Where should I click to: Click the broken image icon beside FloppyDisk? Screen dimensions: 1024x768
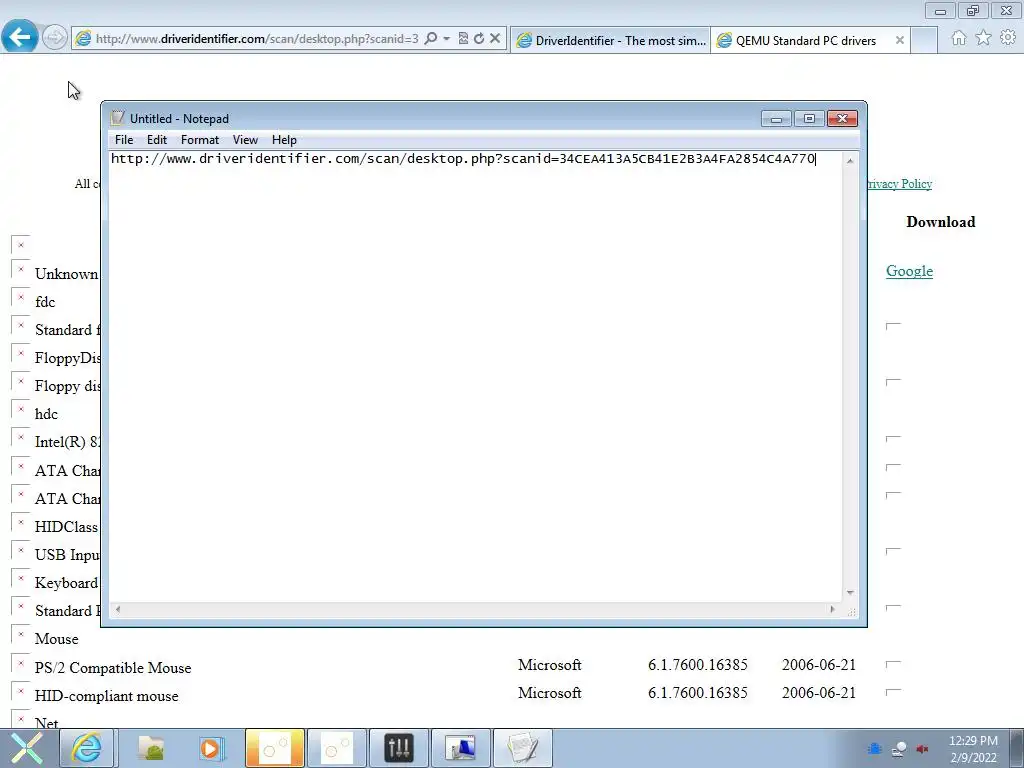coord(20,355)
